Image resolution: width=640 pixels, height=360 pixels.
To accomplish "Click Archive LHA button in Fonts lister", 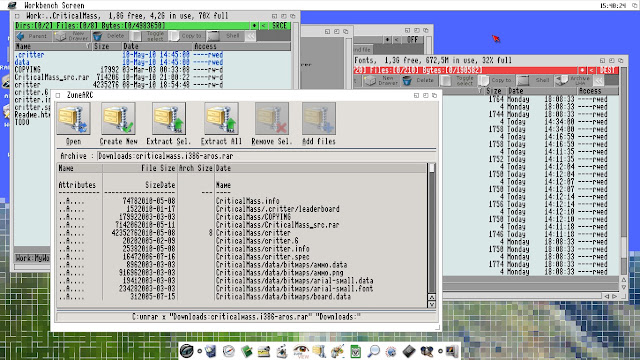I will pos(573,80).
